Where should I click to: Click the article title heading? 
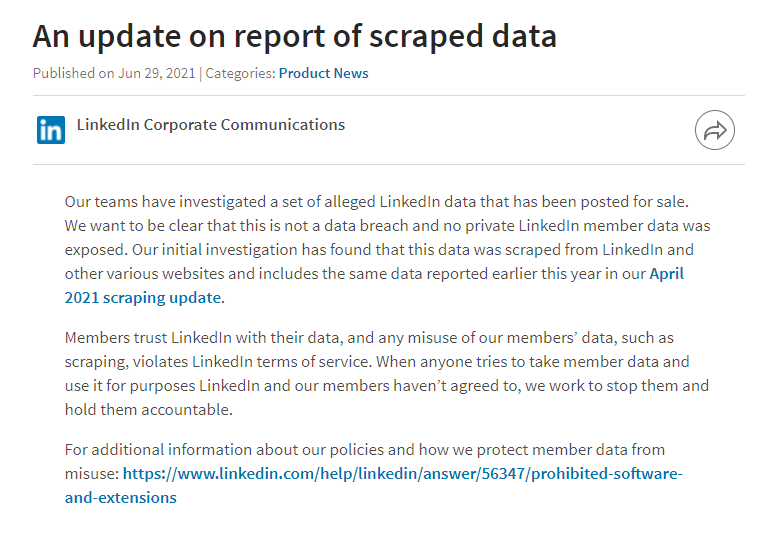(295, 36)
